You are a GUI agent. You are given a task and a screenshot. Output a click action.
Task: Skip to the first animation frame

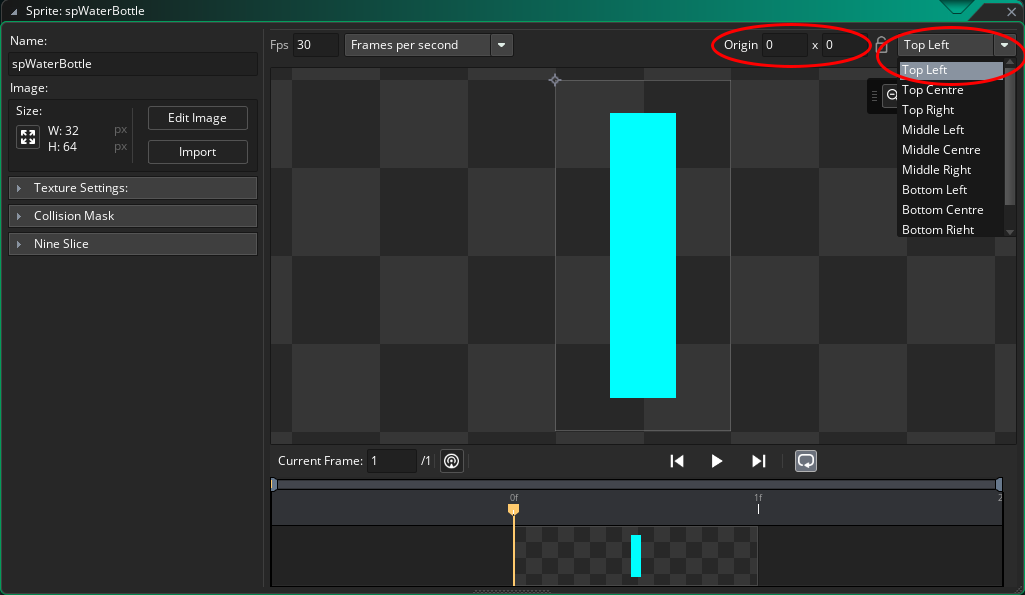tap(676, 461)
